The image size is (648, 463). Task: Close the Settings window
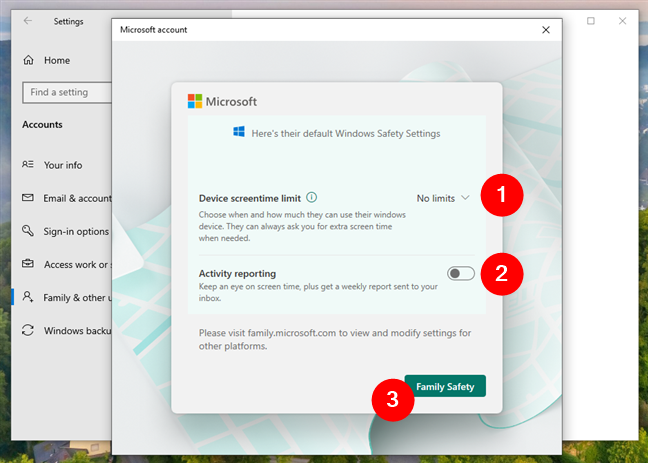click(x=622, y=21)
